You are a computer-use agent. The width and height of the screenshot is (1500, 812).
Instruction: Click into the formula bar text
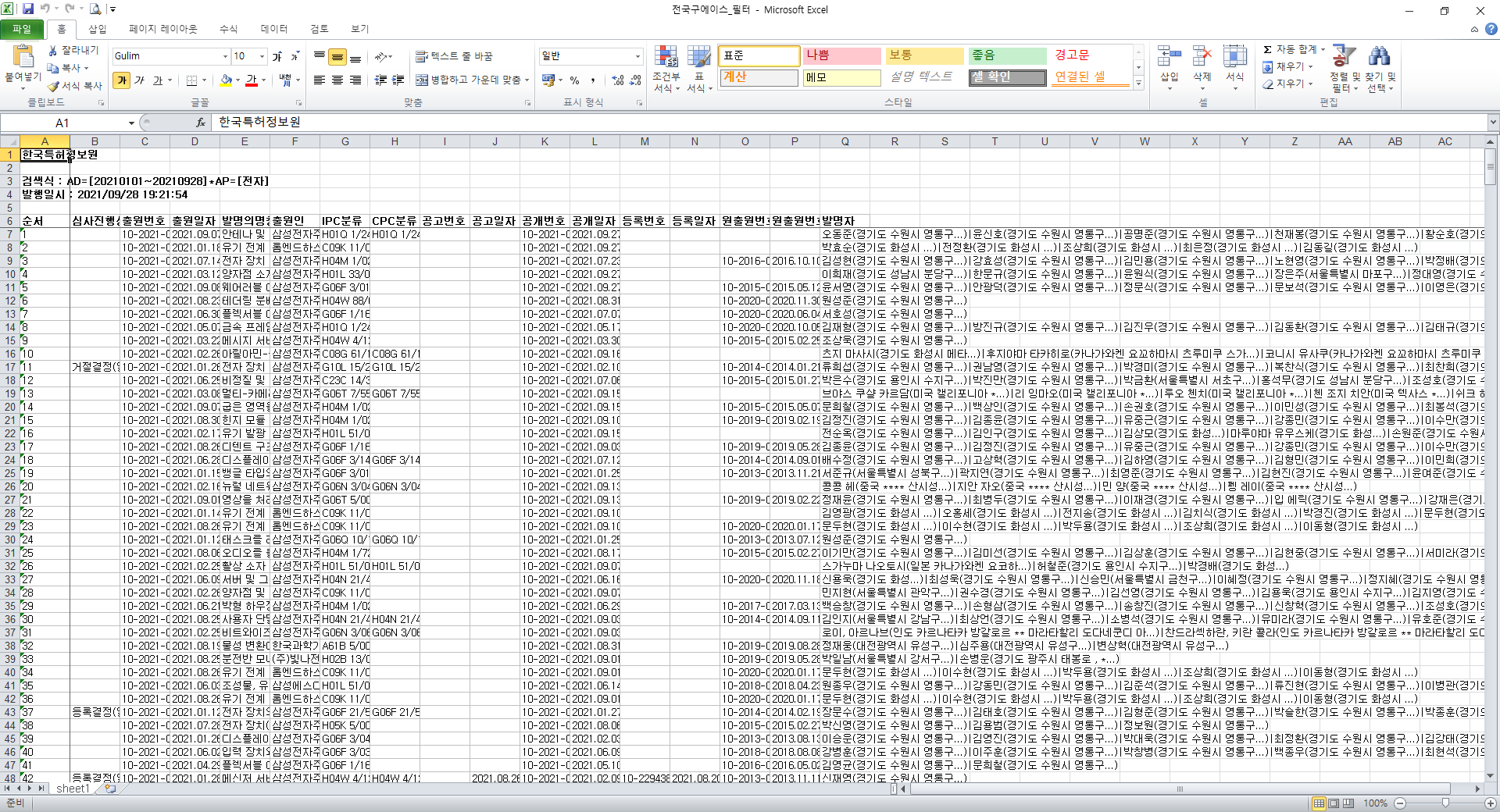click(848, 123)
